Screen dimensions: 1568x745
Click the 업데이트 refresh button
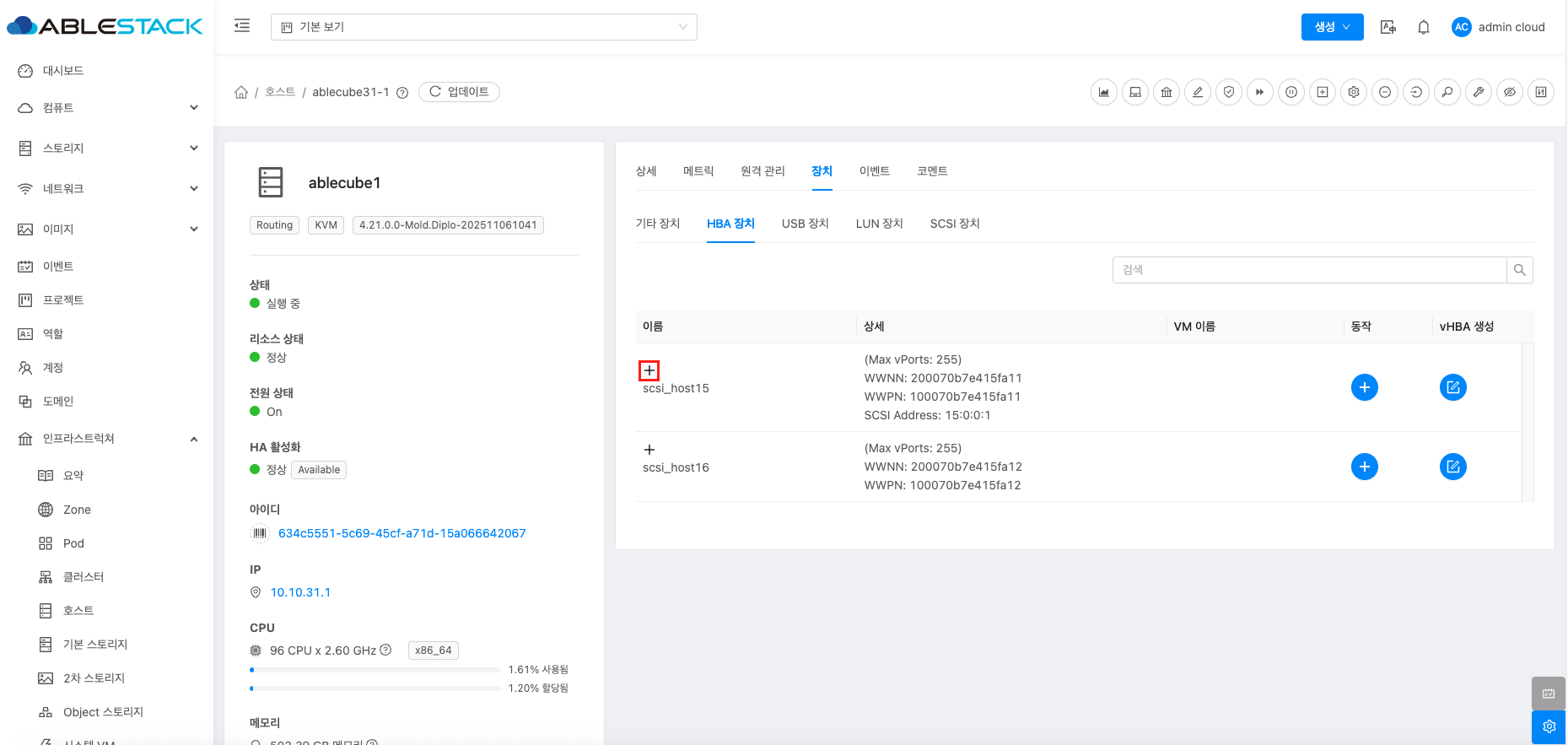coord(459,92)
